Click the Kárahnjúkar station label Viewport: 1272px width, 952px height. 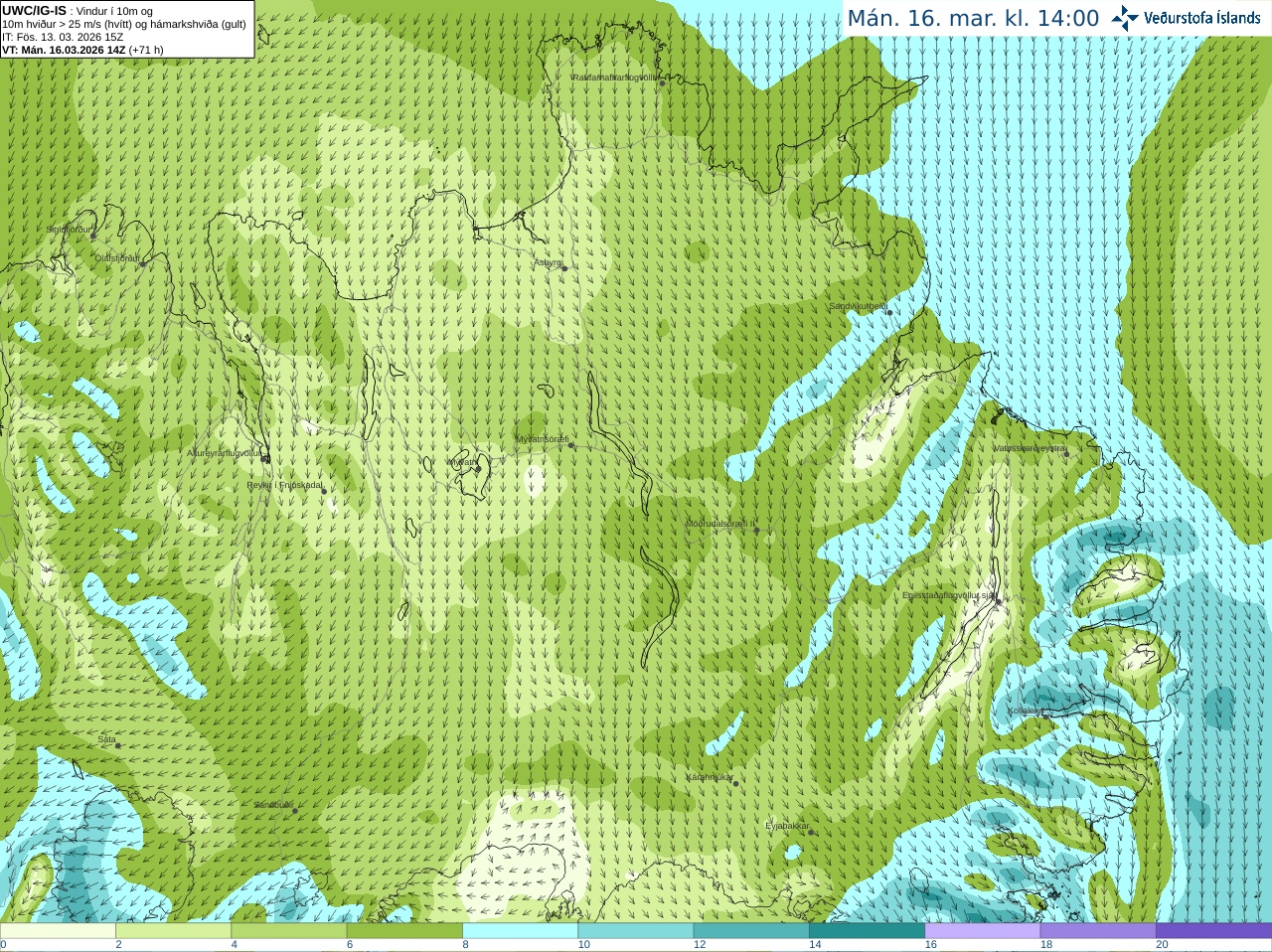pyautogui.click(x=710, y=777)
